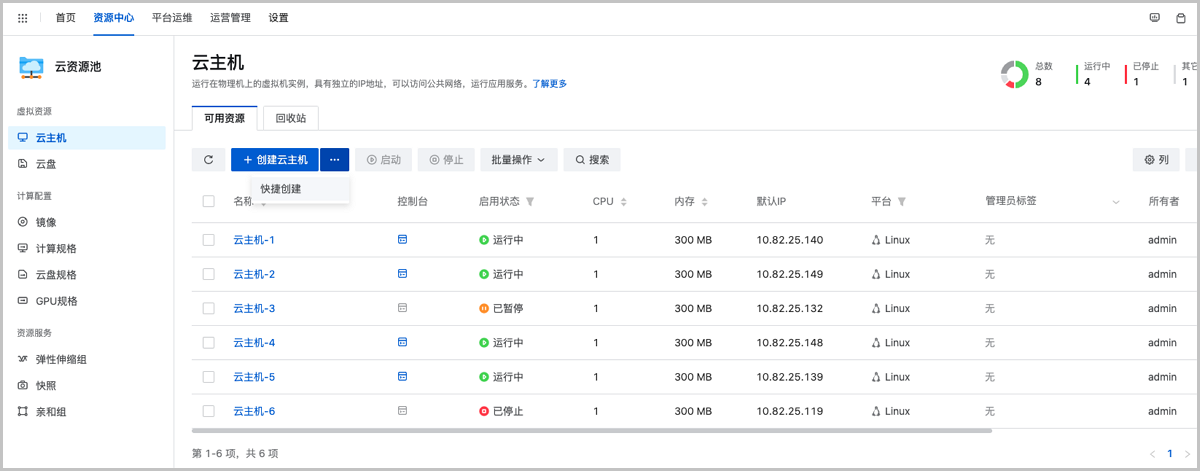Open the more options ellipsis button
This screenshot has height=471, width=1200.
coord(335,160)
